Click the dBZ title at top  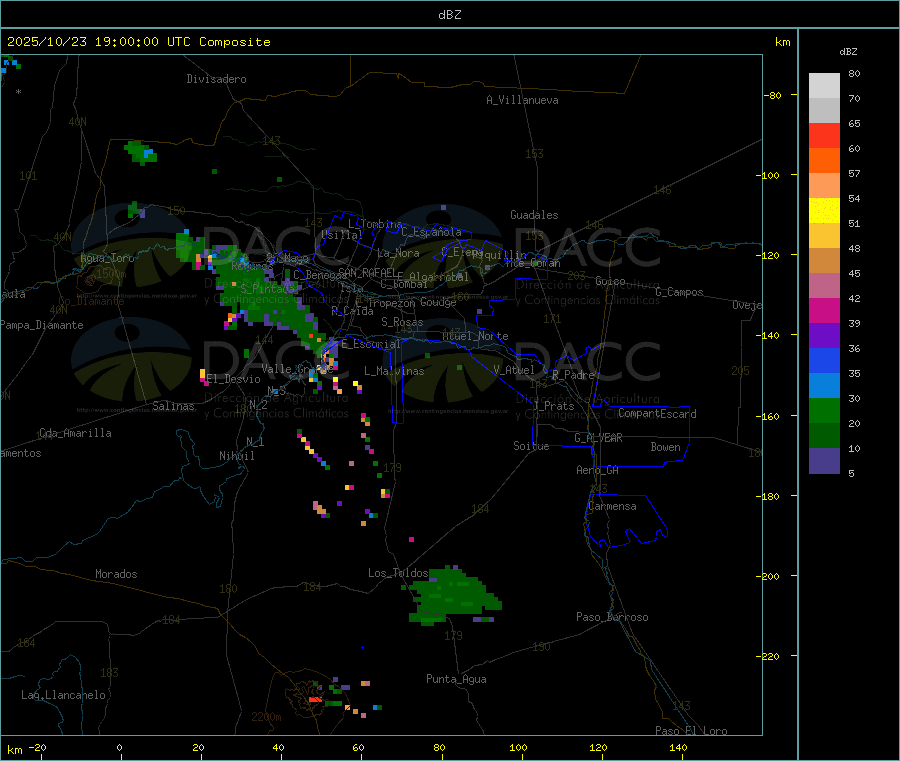tap(449, 15)
